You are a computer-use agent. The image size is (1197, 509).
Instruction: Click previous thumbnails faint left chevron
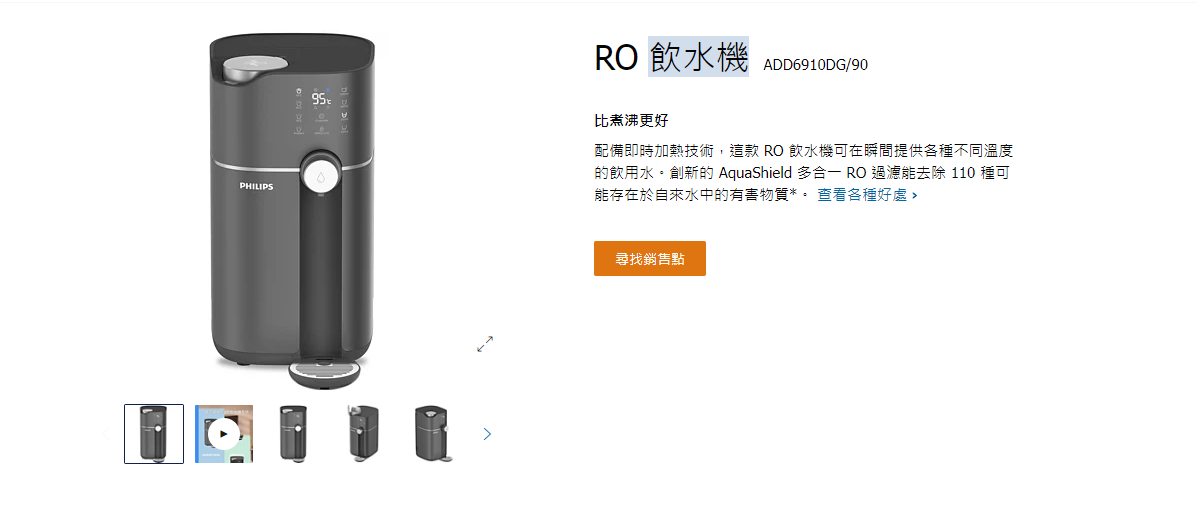click(x=106, y=434)
